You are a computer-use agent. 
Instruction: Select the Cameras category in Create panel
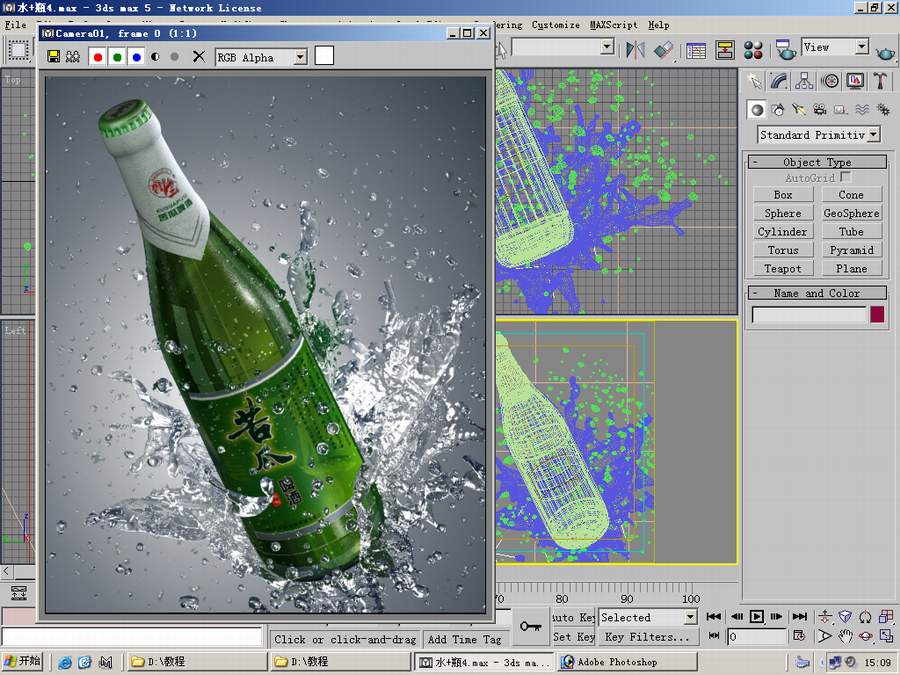point(819,110)
